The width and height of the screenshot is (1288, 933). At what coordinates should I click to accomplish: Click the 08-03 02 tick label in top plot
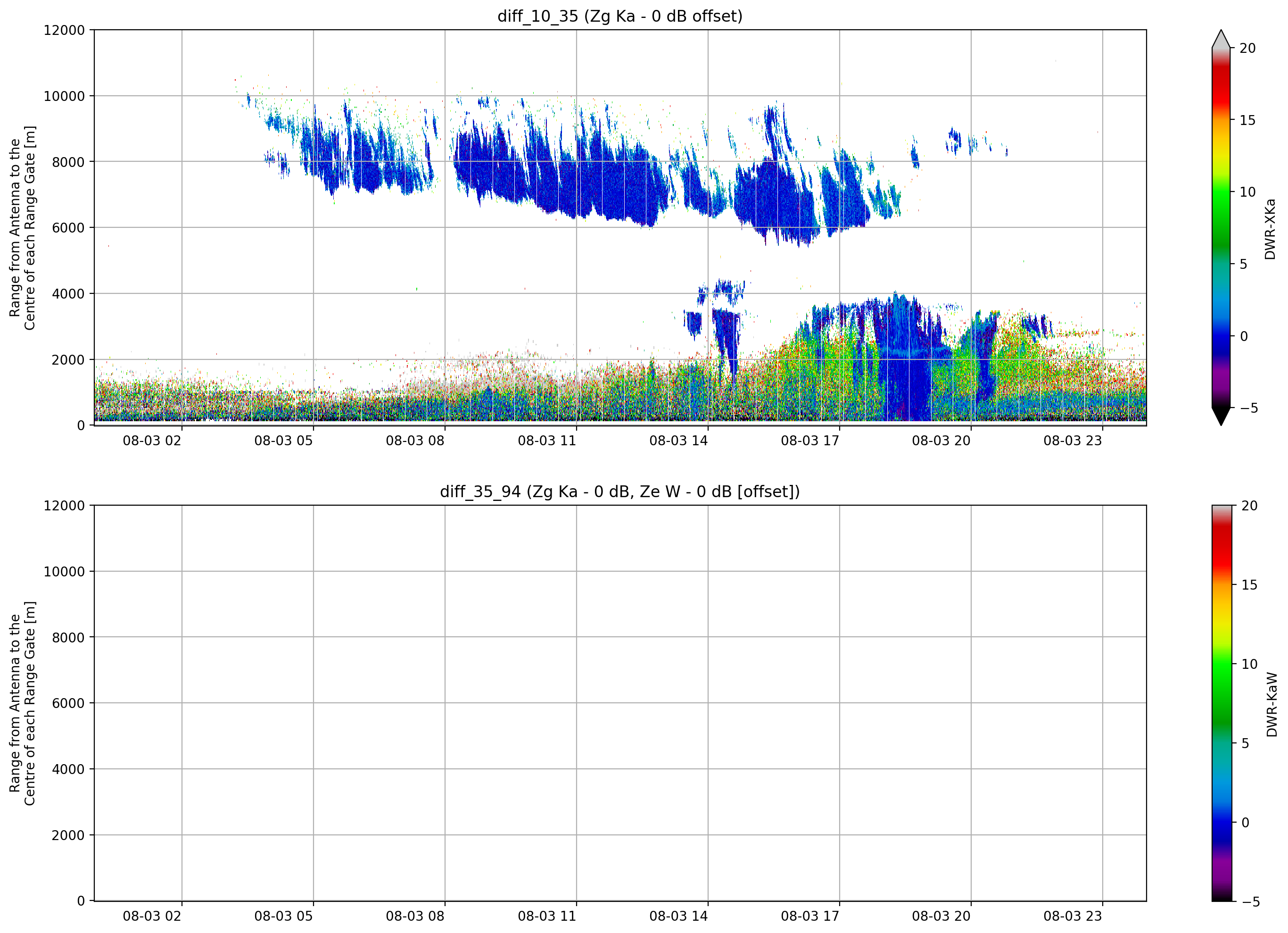click(152, 441)
